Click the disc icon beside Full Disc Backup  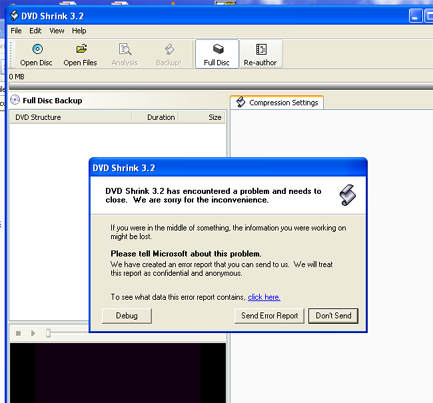click(x=15, y=100)
